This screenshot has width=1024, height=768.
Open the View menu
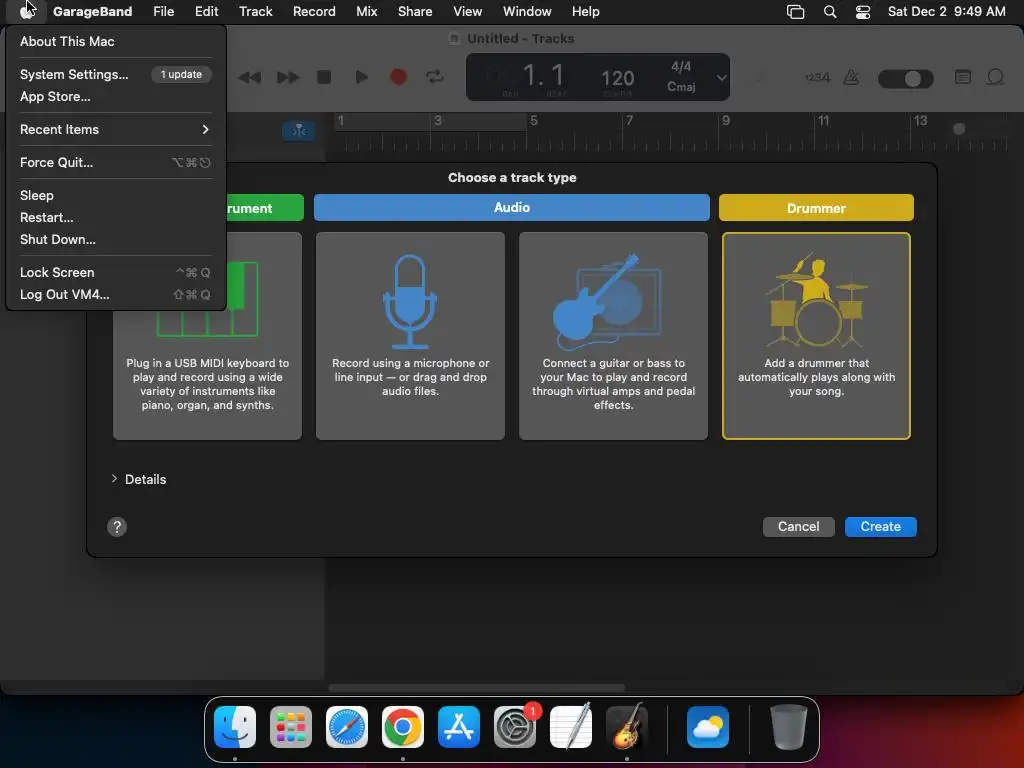click(468, 11)
